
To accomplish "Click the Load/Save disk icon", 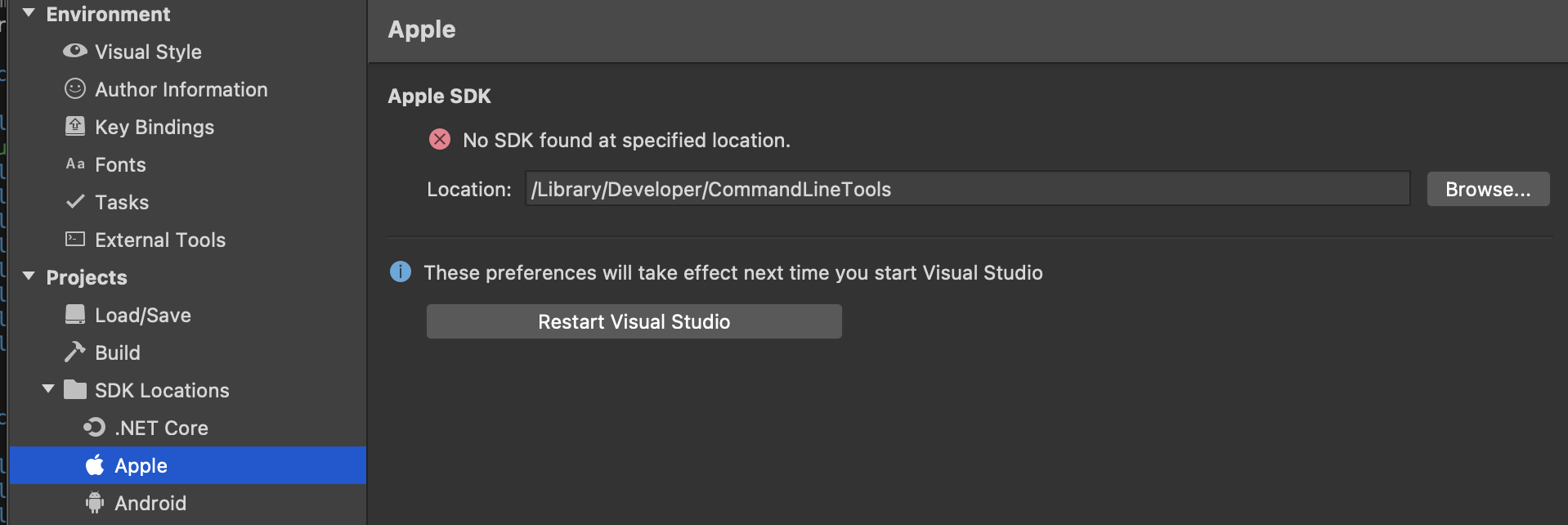I will coord(75,314).
